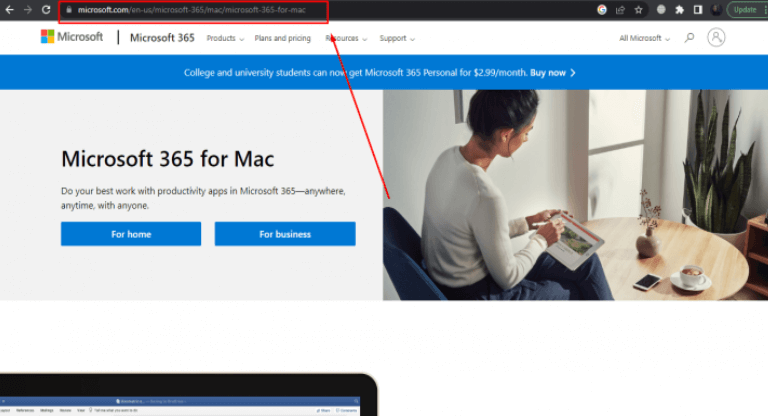
Task: Go back to the previous page
Action: click(9, 10)
